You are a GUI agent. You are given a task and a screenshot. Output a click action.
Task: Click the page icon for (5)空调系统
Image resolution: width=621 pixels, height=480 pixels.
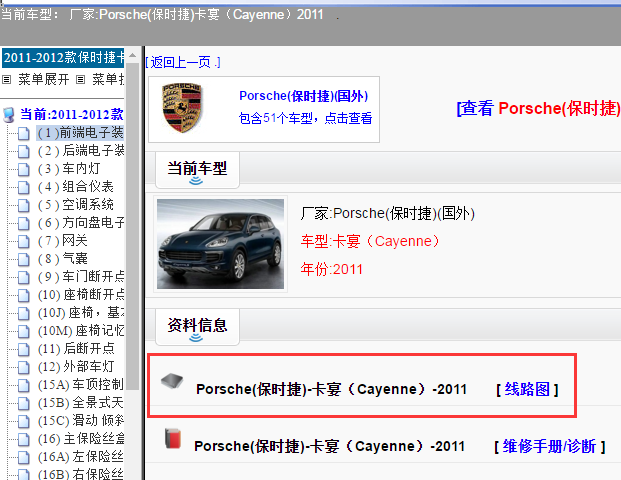click(24, 205)
